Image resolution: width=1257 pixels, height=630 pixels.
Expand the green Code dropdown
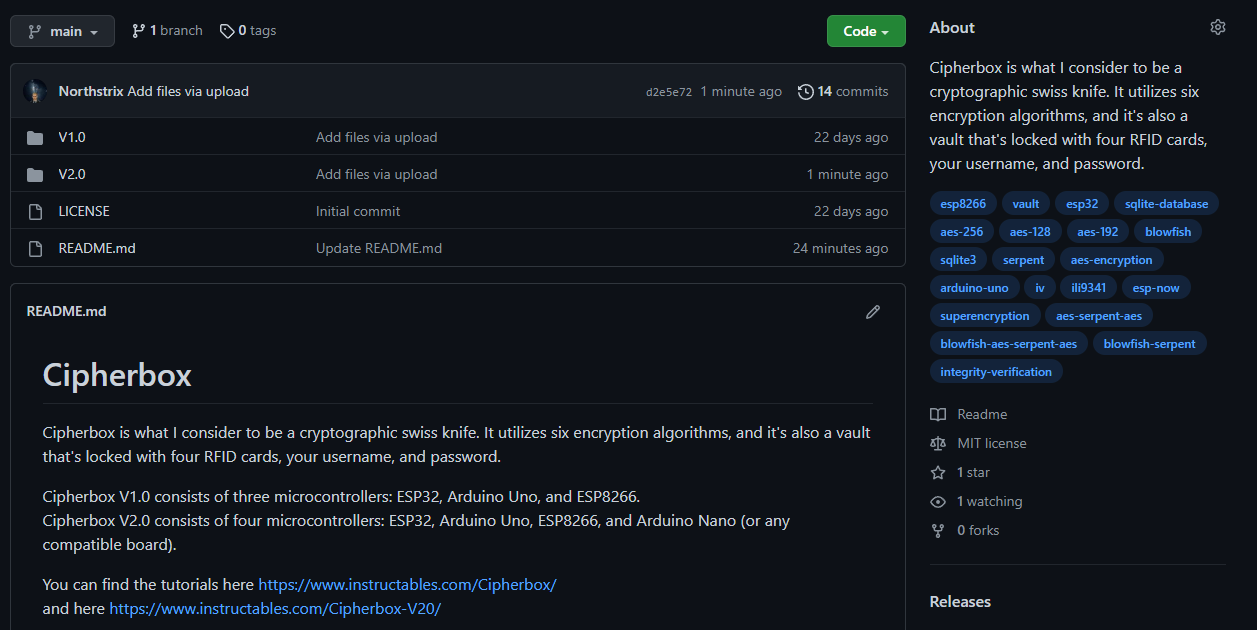click(x=866, y=31)
